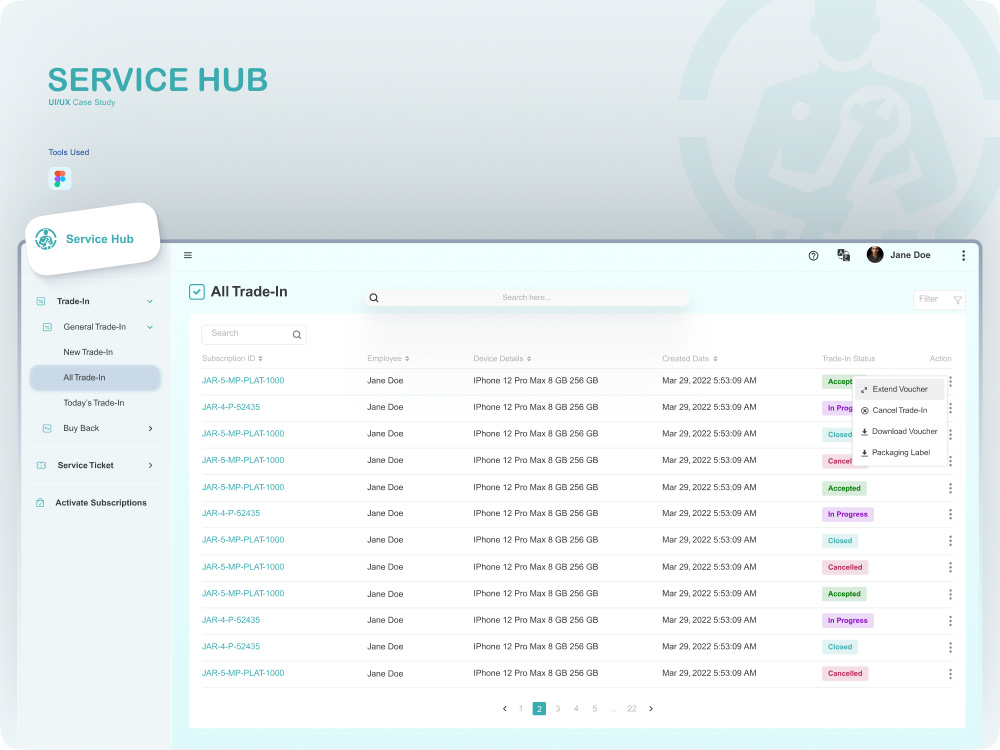Choose Packaging Label from the menu
This screenshot has width=1000, height=750.
coord(900,452)
